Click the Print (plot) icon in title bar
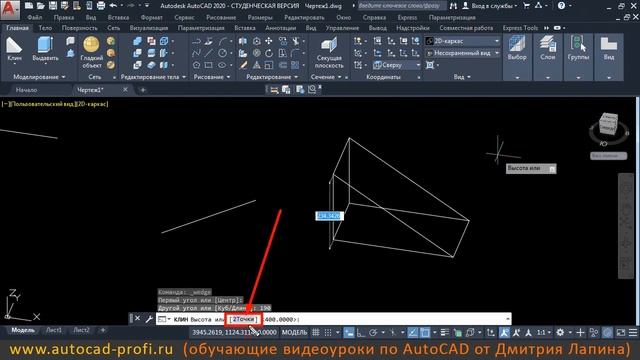Viewport: 640px width, 360px height. coord(101,6)
